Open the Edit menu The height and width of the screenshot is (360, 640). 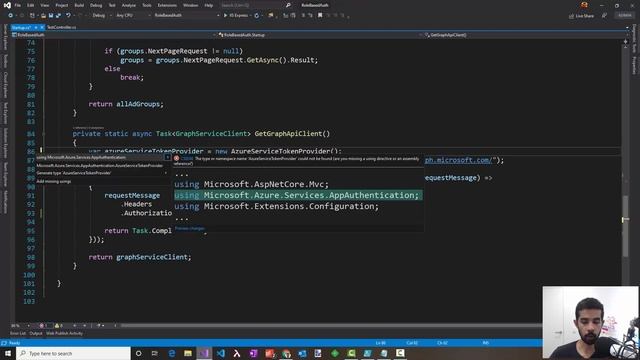point(31,5)
